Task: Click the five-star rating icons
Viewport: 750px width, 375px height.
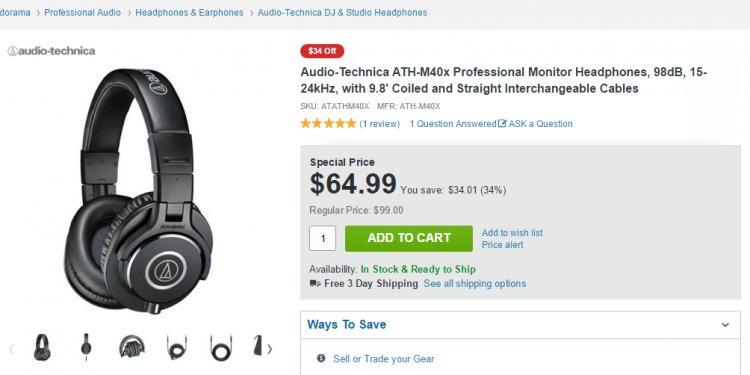Action: click(328, 123)
